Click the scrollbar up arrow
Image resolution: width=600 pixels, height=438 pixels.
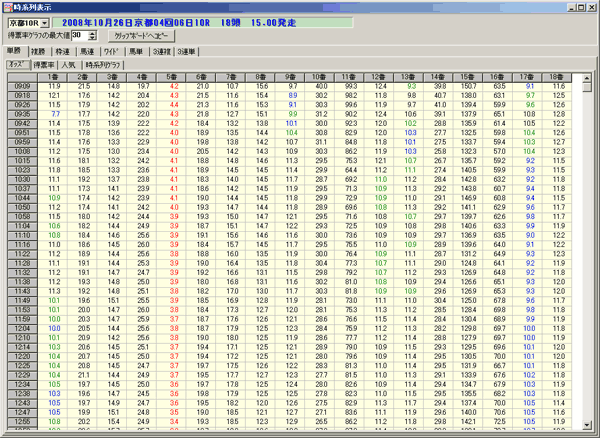(x=587, y=78)
